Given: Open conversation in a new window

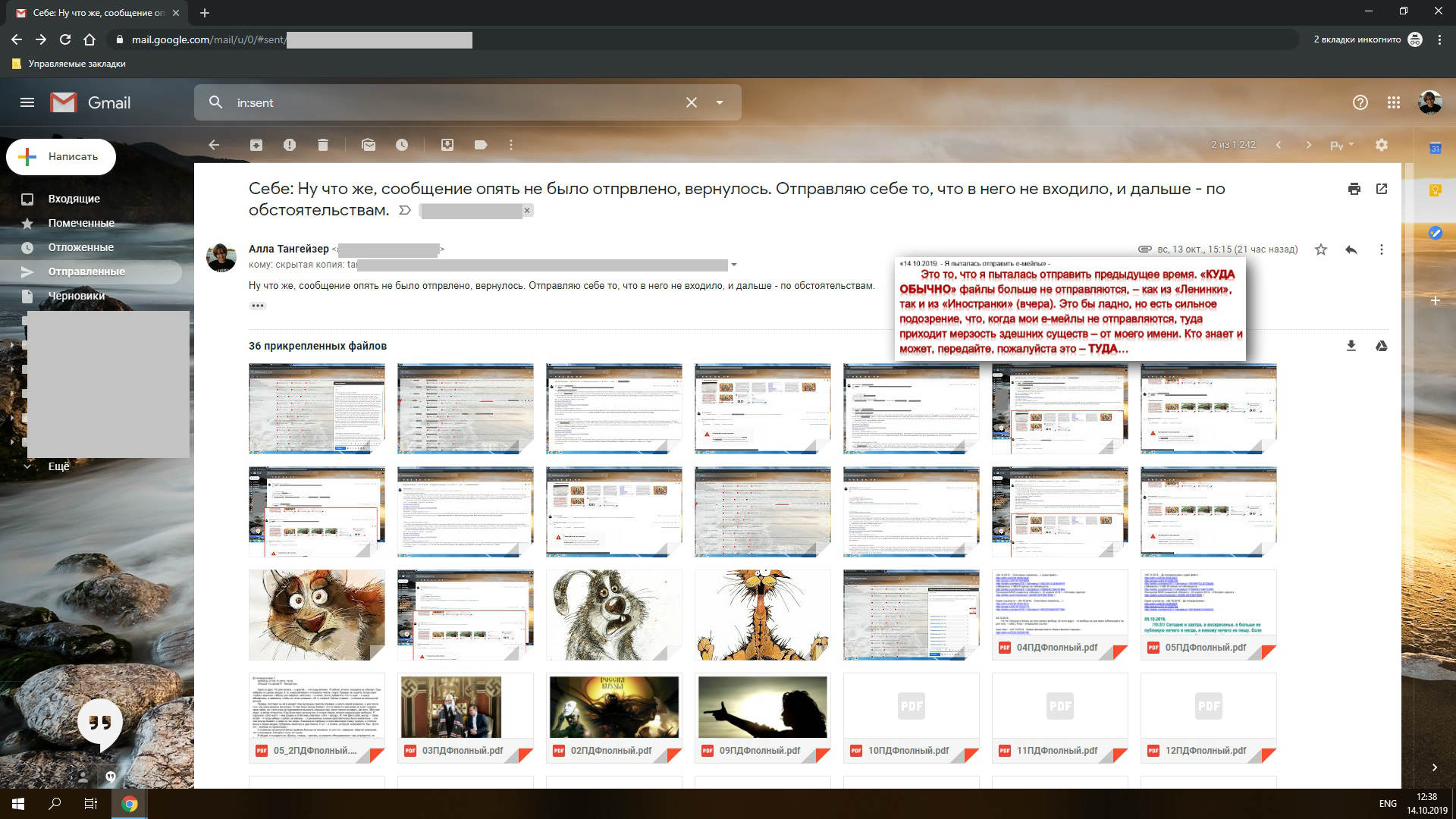Looking at the screenshot, I should point(1382,189).
